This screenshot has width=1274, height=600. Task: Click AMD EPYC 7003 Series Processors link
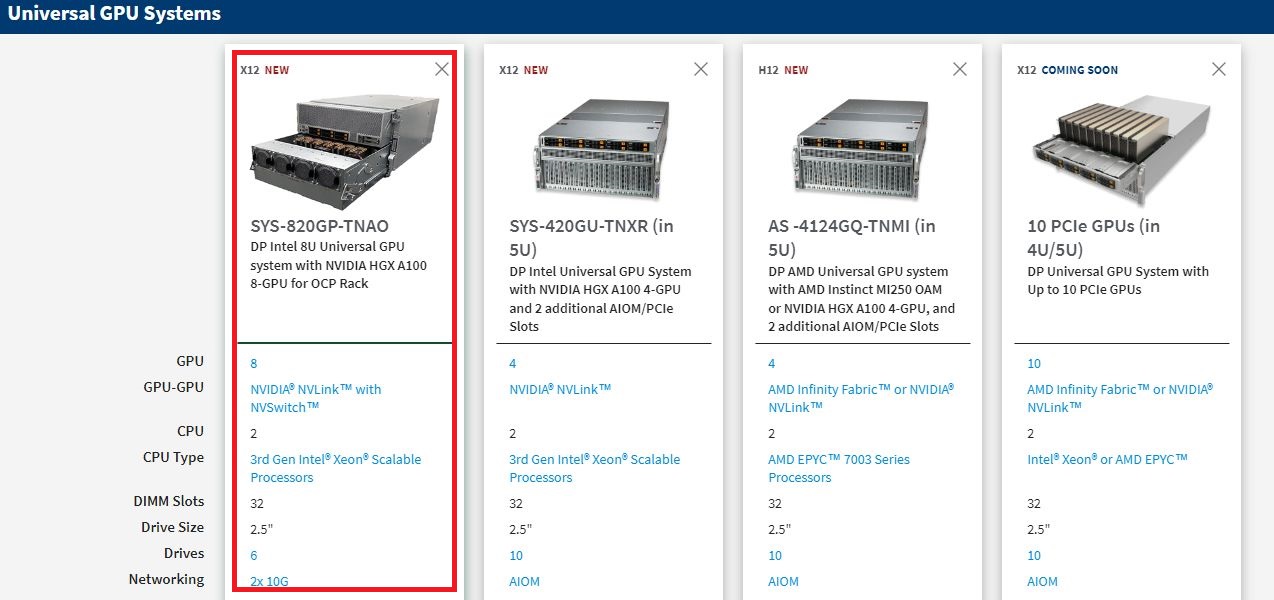(838, 468)
